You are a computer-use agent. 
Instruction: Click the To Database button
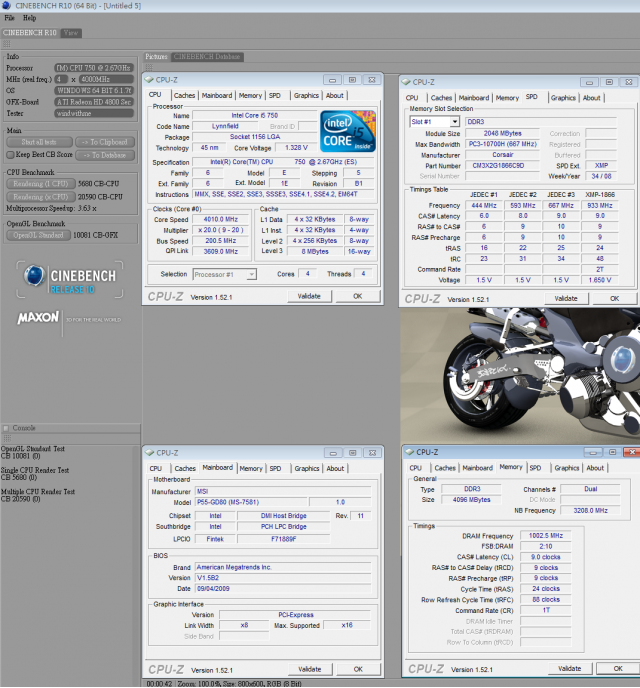pyautogui.click(x=105, y=155)
